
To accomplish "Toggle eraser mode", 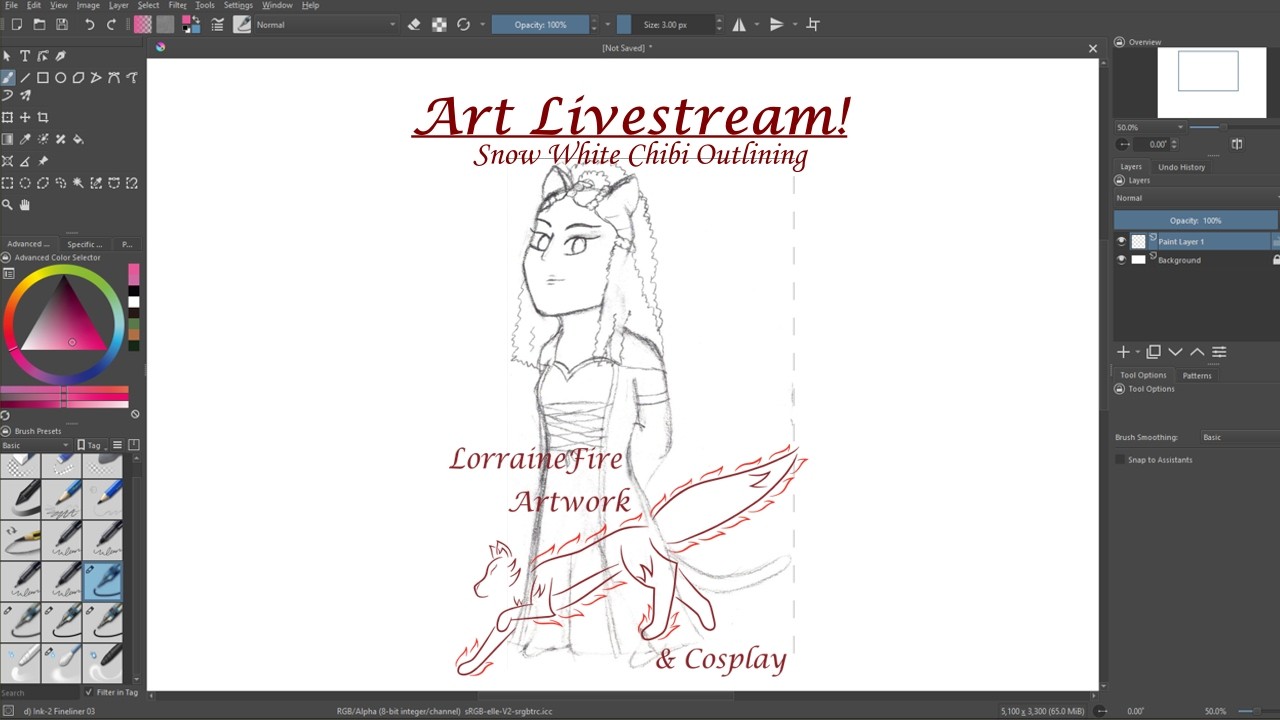I will [415, 24].
